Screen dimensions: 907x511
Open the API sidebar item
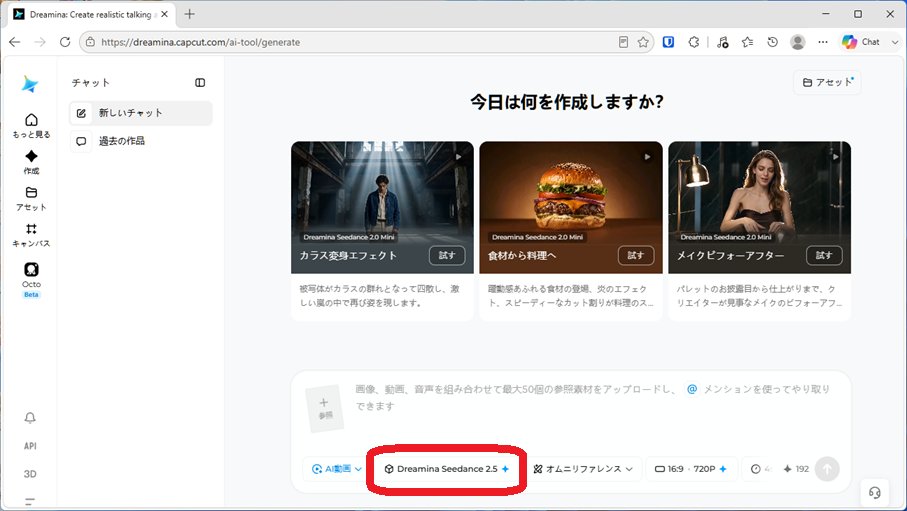[x=30, y=446]
